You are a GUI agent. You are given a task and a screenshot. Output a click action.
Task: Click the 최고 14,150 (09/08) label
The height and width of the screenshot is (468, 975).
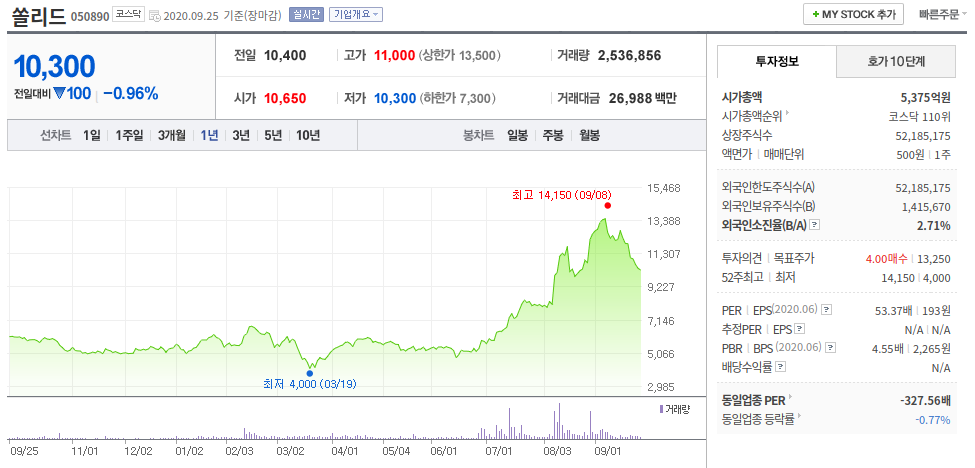coord(560,195)
